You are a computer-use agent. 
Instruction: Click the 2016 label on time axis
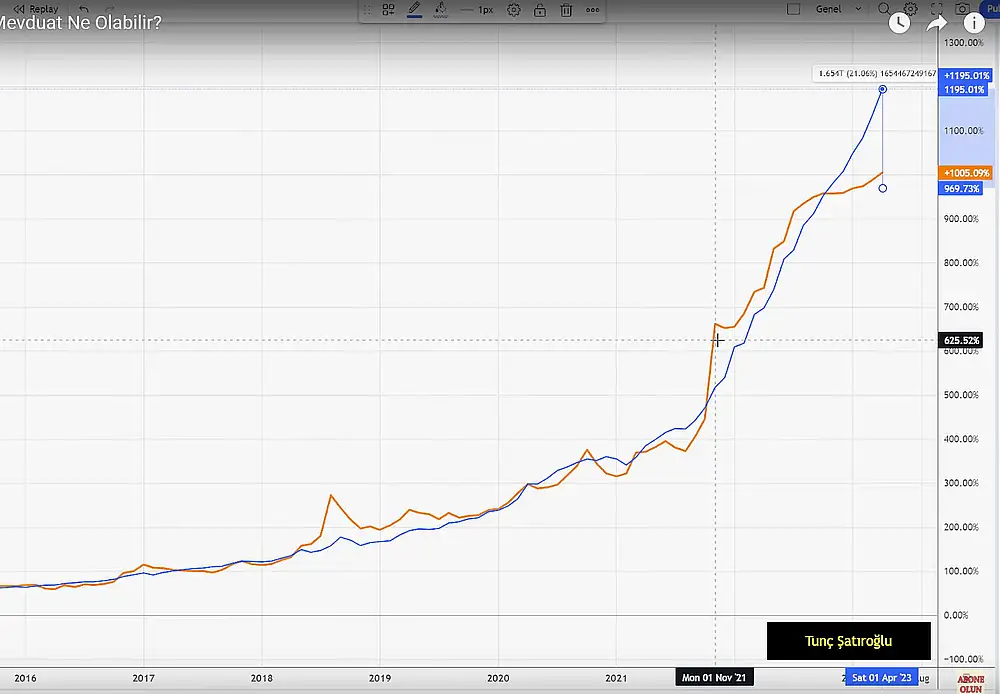[26, 678]
